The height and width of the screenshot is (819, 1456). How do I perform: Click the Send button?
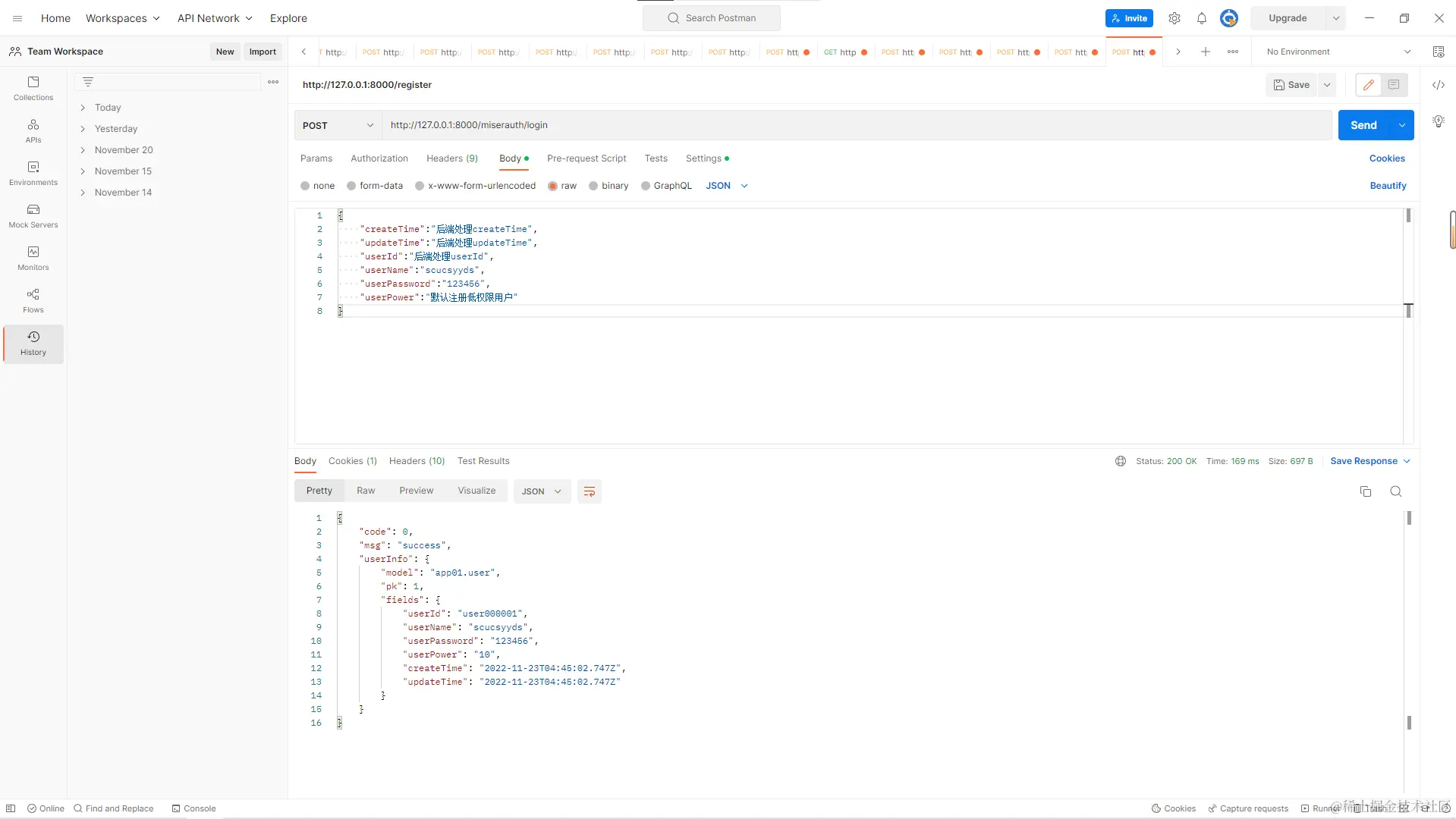pyautogui.click(x=1363, y=125)
